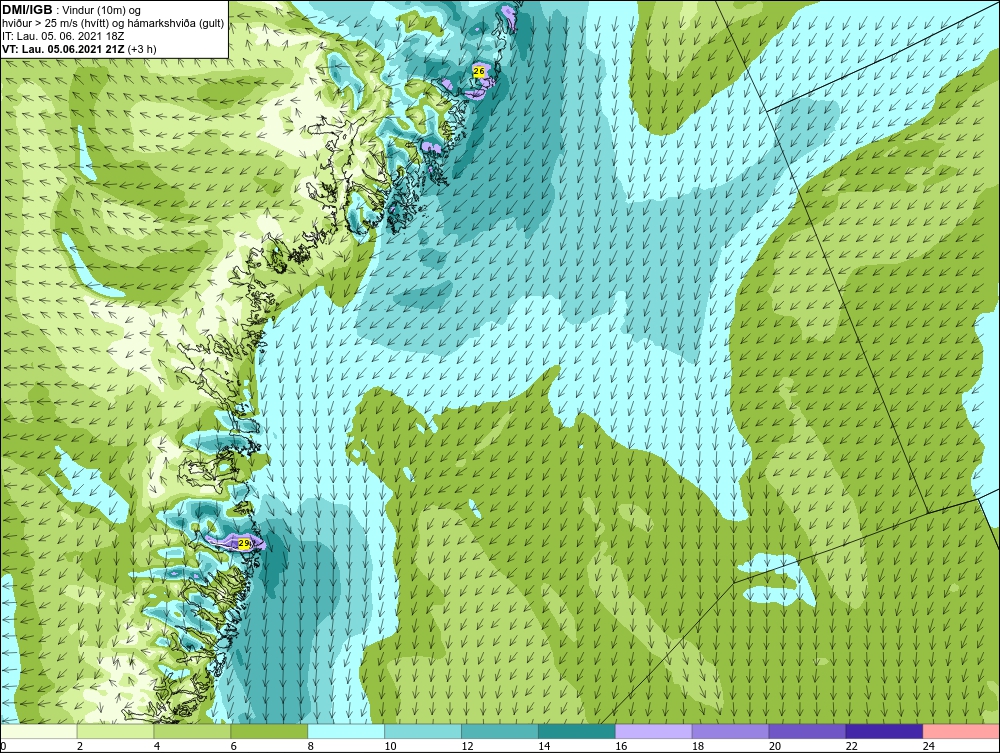Click the 16–18 m/s lavender legend swatch
The width and height of the screenshot is (1000, 753).
coord(654,731)
